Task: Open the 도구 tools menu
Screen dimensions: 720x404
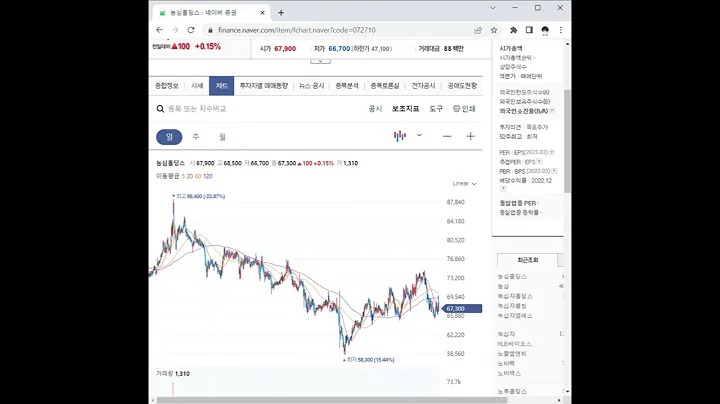Action: click(436, 109)
